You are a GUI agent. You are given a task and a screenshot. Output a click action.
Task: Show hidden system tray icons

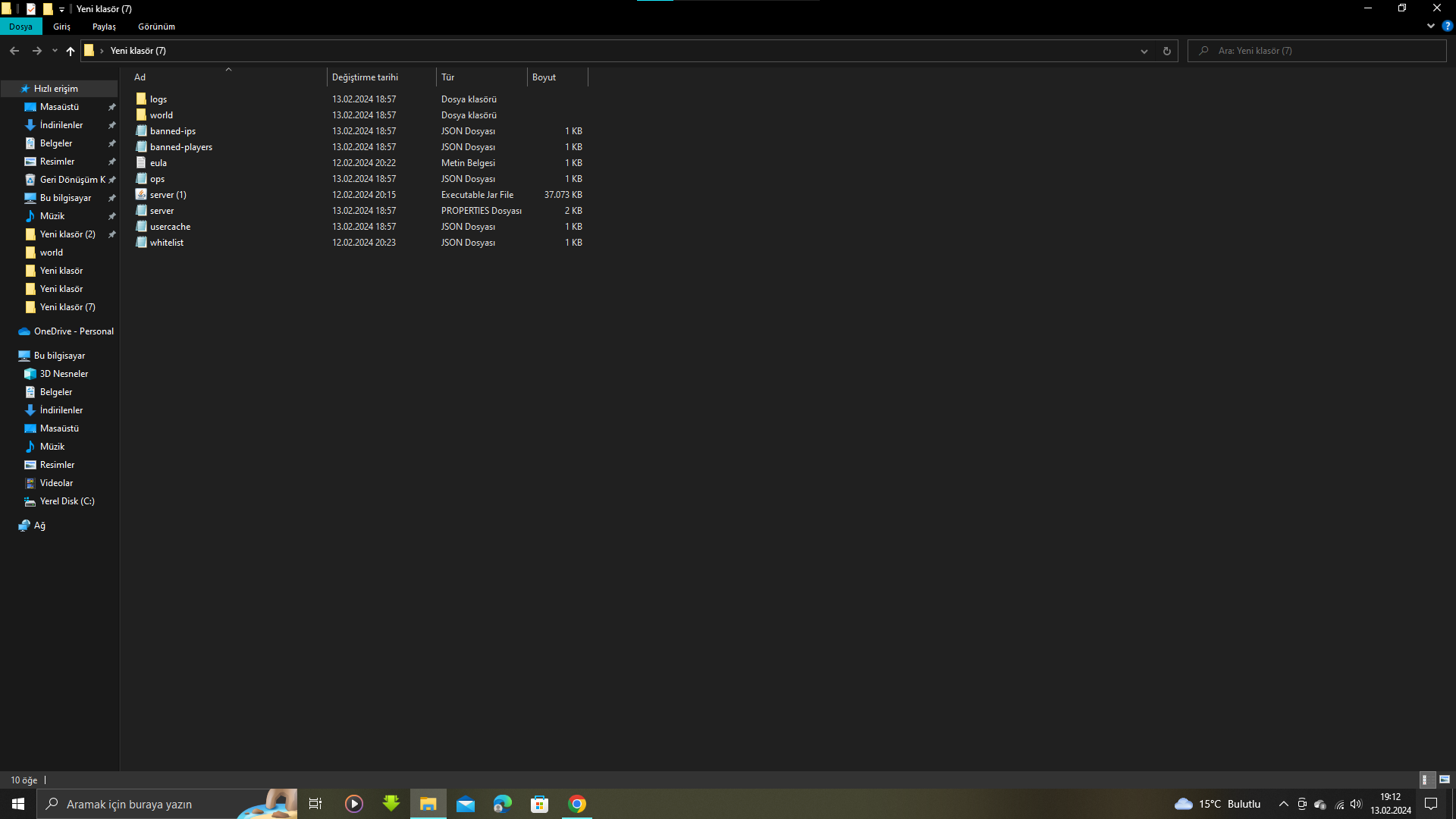[x=1283, y=804]
